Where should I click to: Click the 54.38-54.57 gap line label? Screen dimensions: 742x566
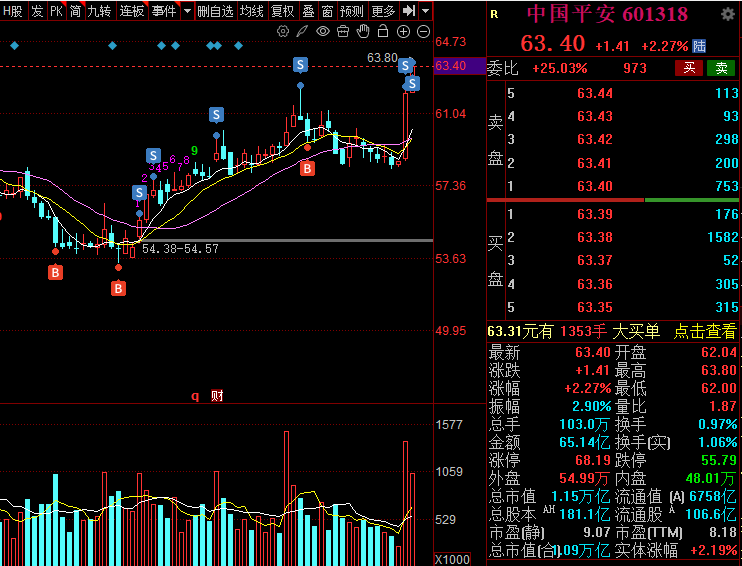point(180,249)
